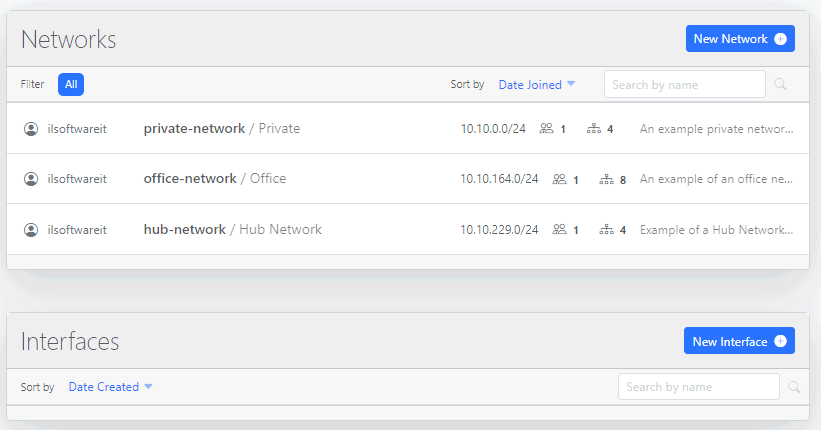The image size is (821, 430).
Task: Click the user avatar icon beside private-network
Action: click(x=31, y=129)
